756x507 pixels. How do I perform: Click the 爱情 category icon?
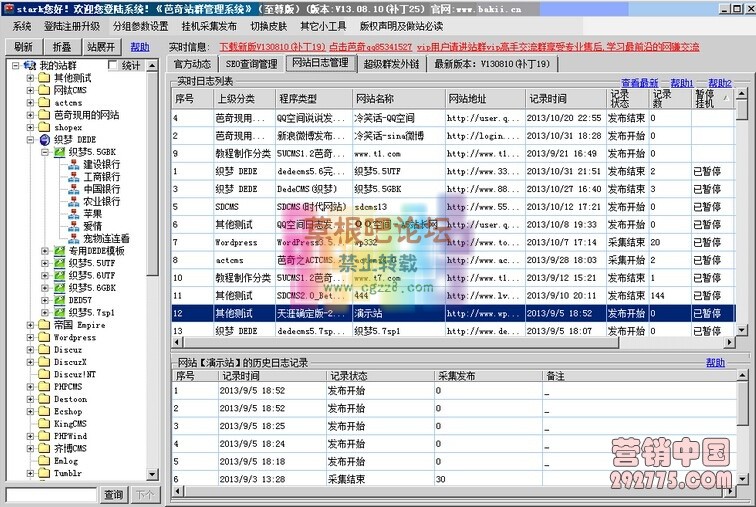(73, 226)
